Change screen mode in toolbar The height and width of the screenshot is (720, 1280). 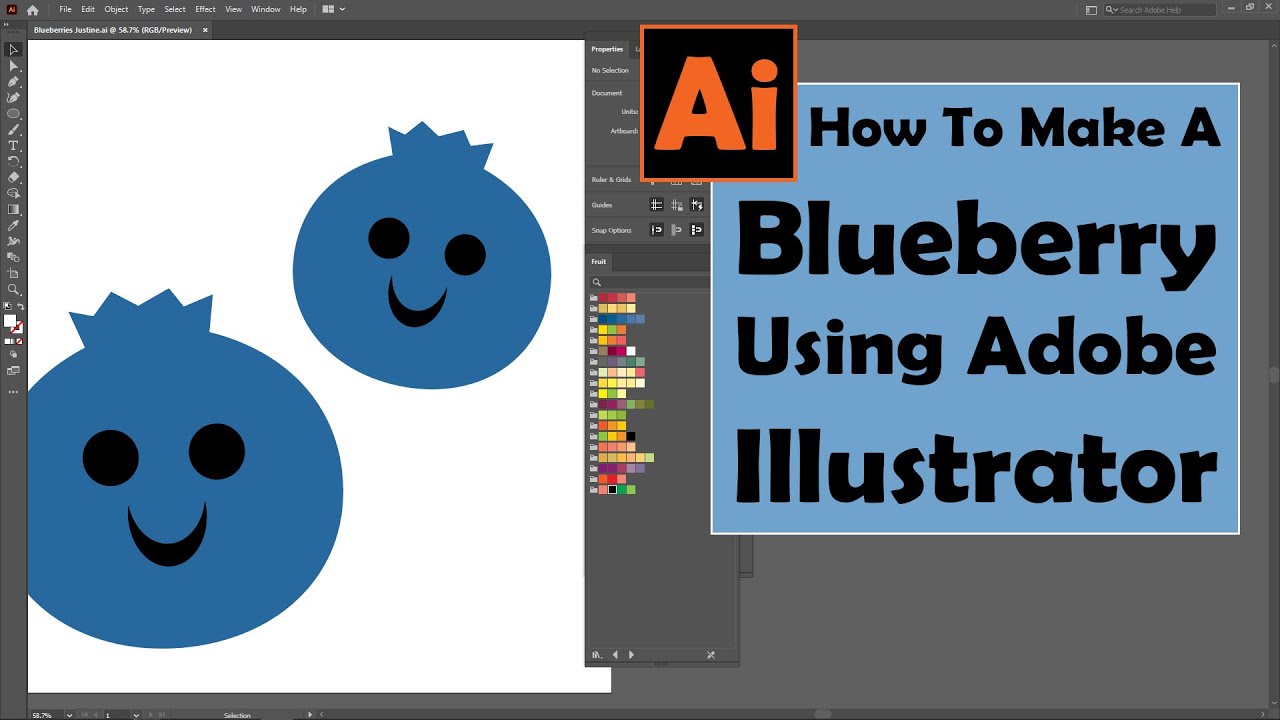pos(14,370)
